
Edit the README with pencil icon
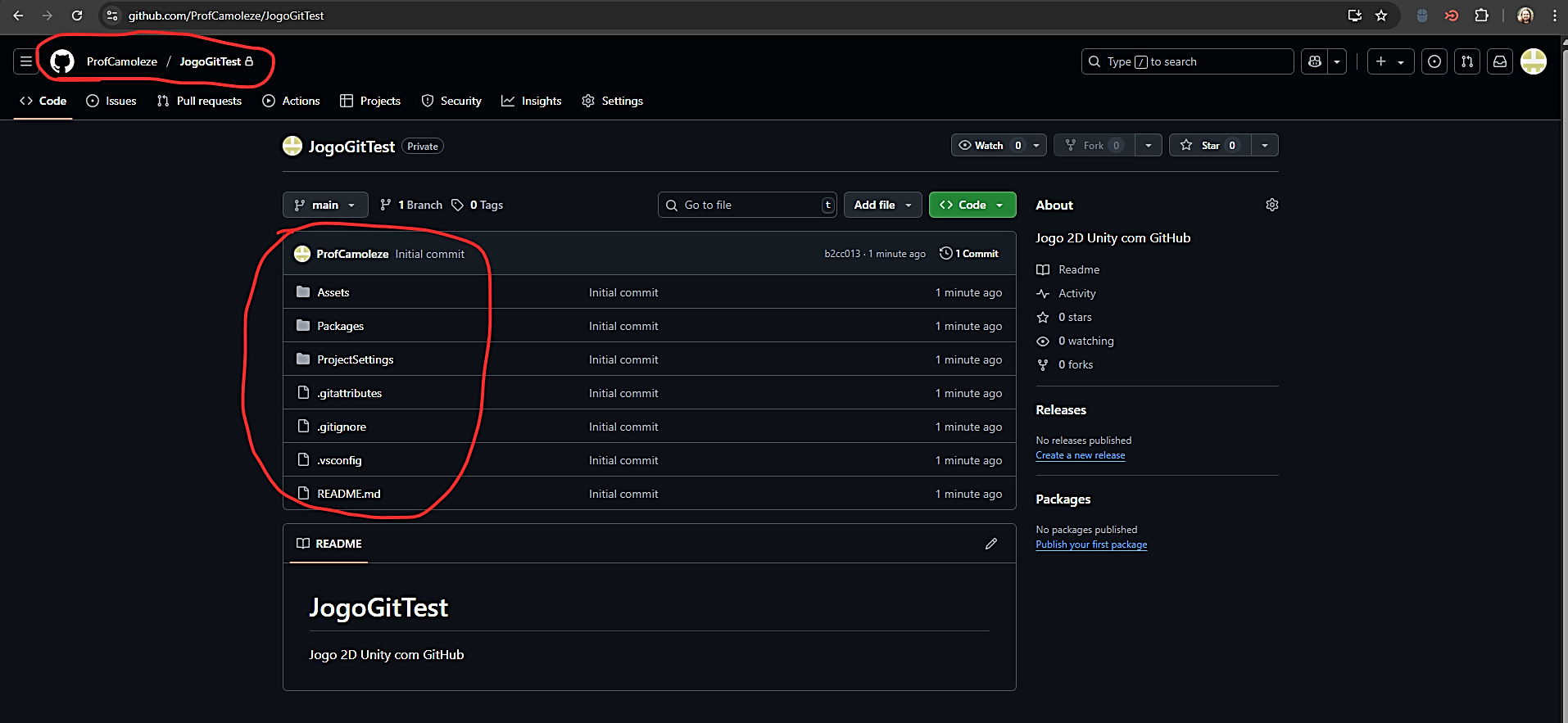[991, 544]
